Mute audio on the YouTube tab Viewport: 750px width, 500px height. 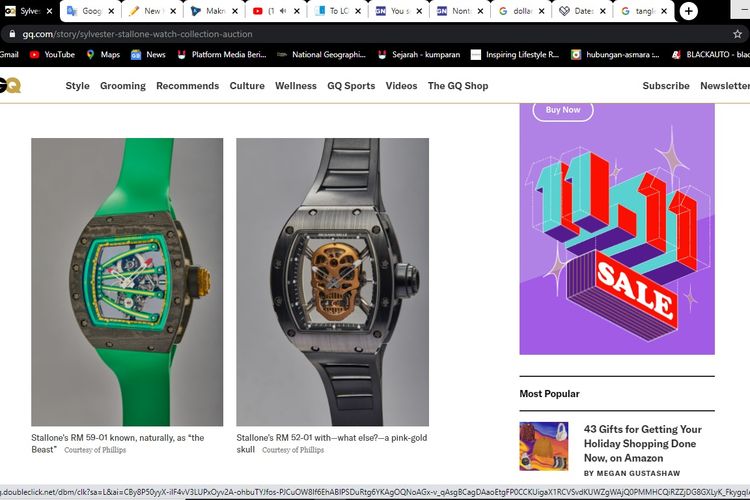pos(284,12)
